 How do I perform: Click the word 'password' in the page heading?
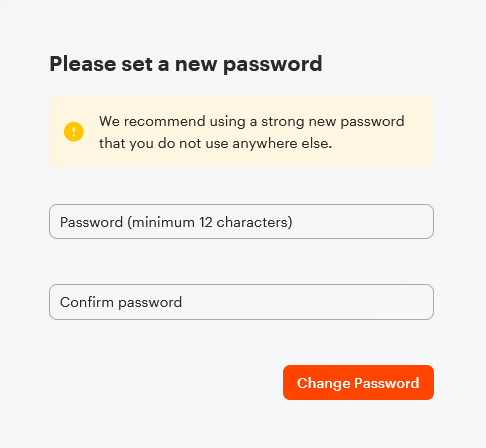272,65
